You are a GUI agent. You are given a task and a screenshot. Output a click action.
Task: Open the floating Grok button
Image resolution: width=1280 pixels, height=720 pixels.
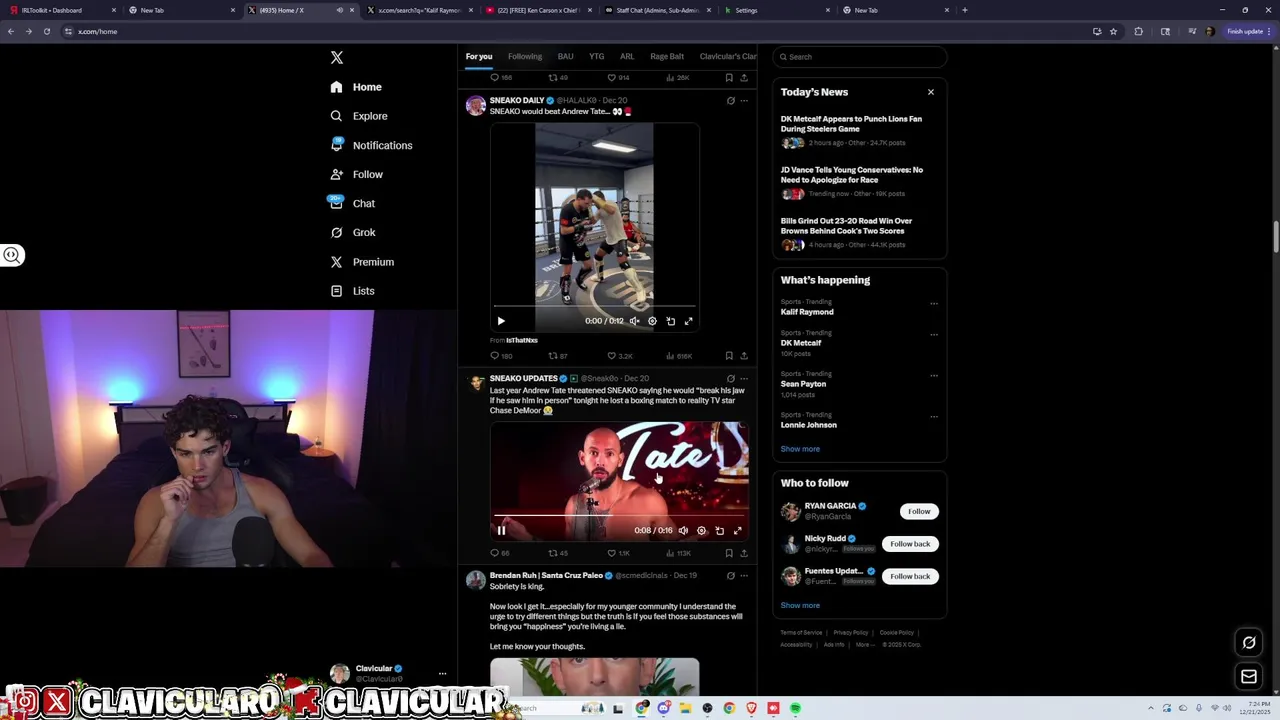pyautogui.click(x=1249, y=643)
